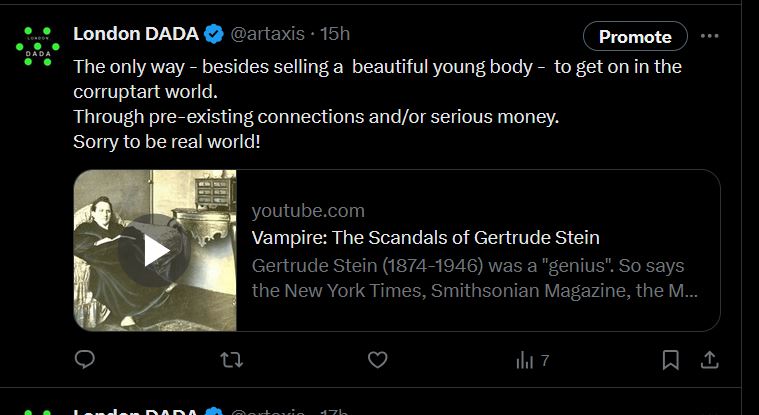Open 'Vampire: The Scandals of Gertrude Stein' title

tap(425, 238)
